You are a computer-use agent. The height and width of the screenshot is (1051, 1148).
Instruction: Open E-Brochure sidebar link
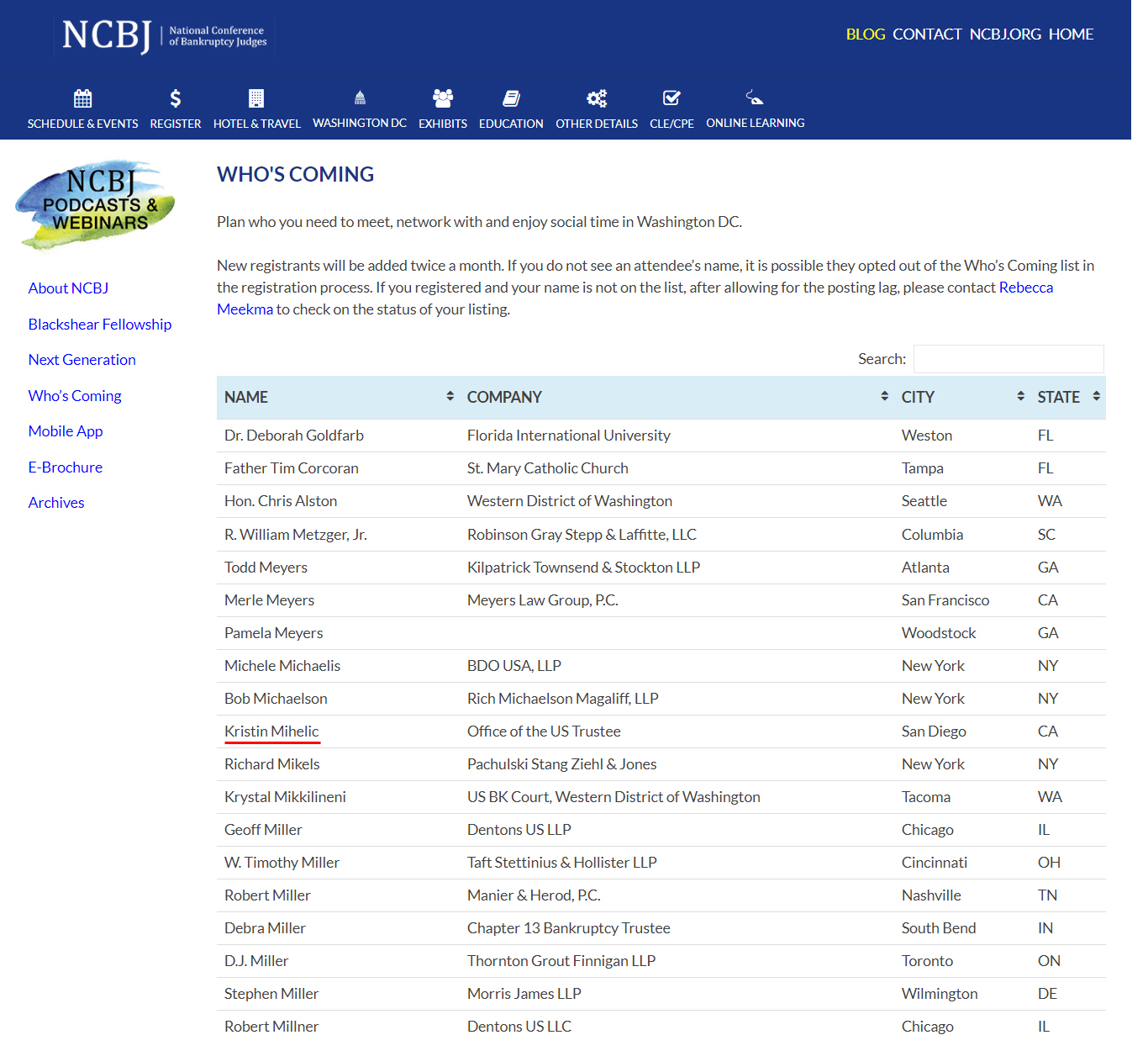click(66, 467)
